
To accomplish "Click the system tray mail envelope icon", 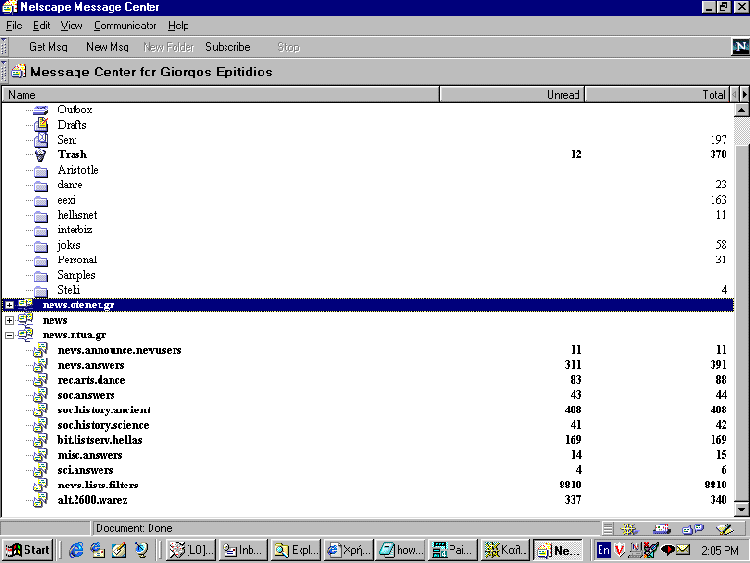I will tap(683, 550).
